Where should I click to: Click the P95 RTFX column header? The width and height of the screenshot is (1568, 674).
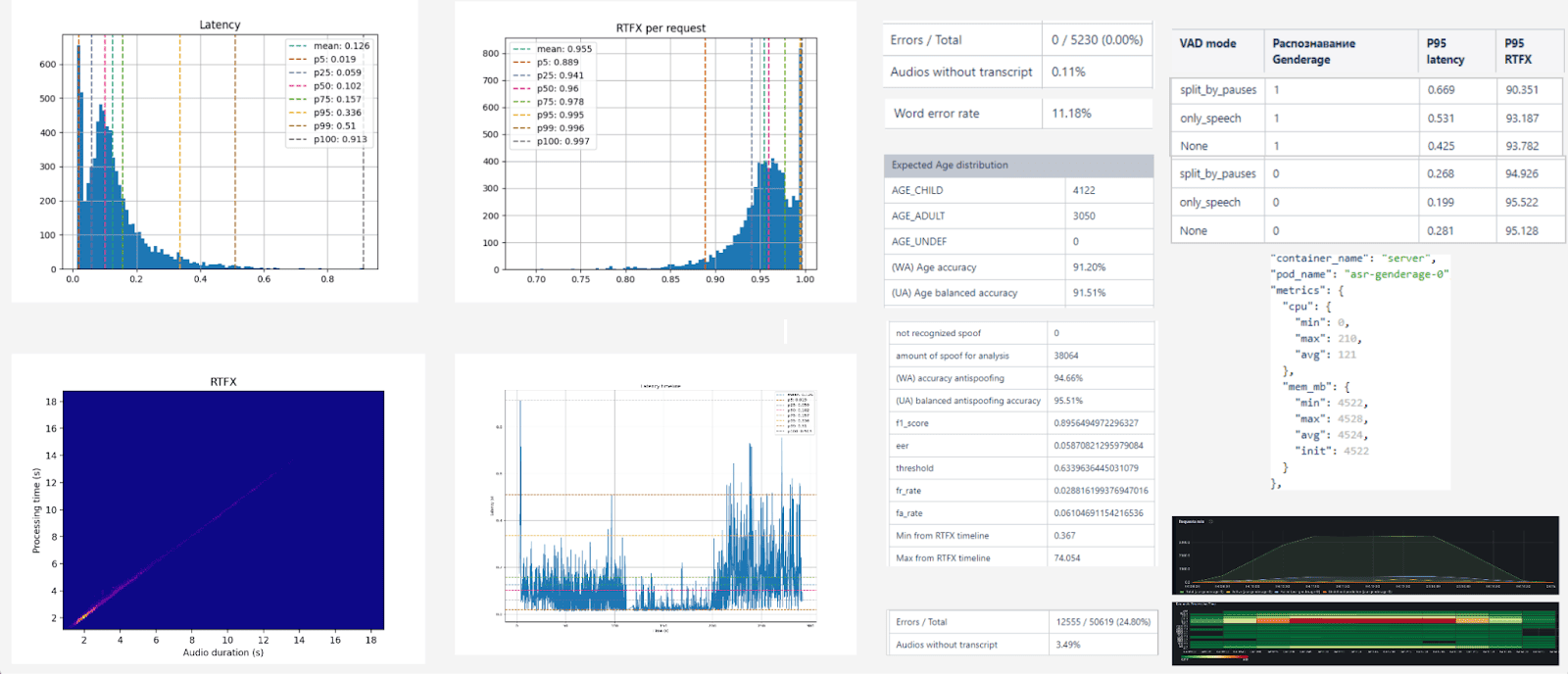click(1518, 52)
